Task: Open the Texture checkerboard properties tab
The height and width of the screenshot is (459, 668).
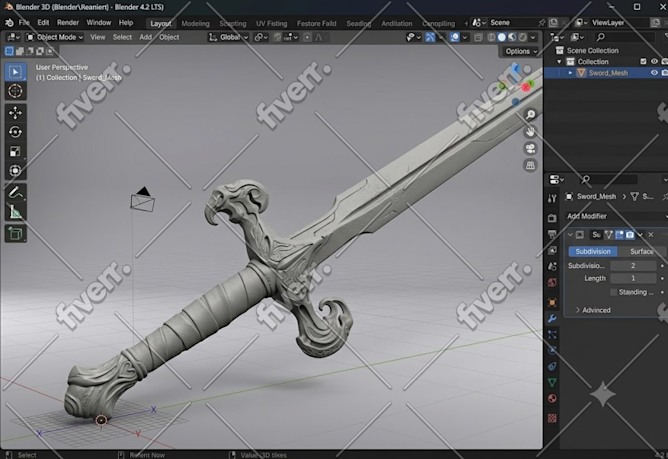Action: coord(552,418)
